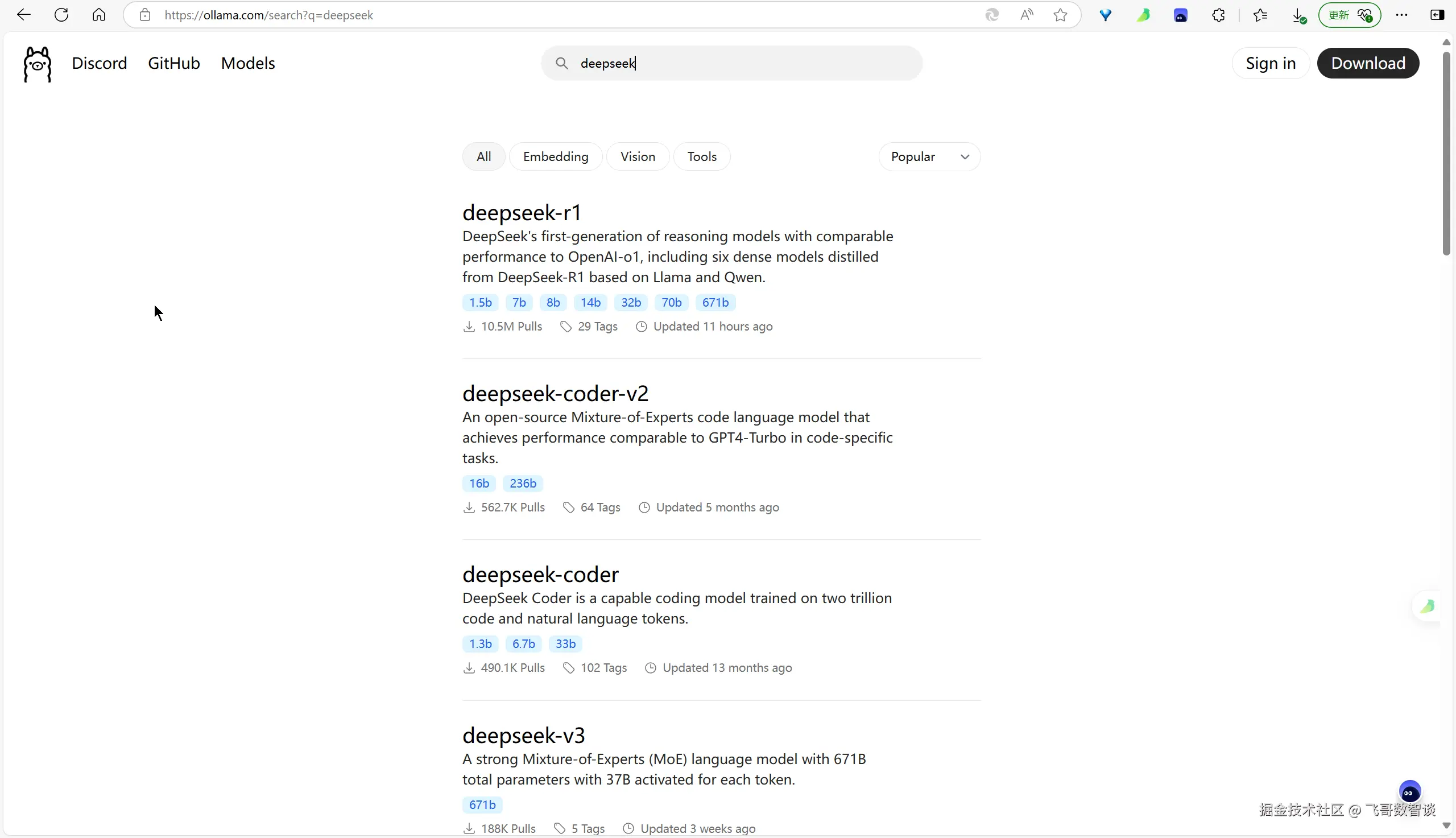Open the floating green leaf side widget
This screenshot has height=838, width=1456.
pyautogui.click(x=1427, y=606)
